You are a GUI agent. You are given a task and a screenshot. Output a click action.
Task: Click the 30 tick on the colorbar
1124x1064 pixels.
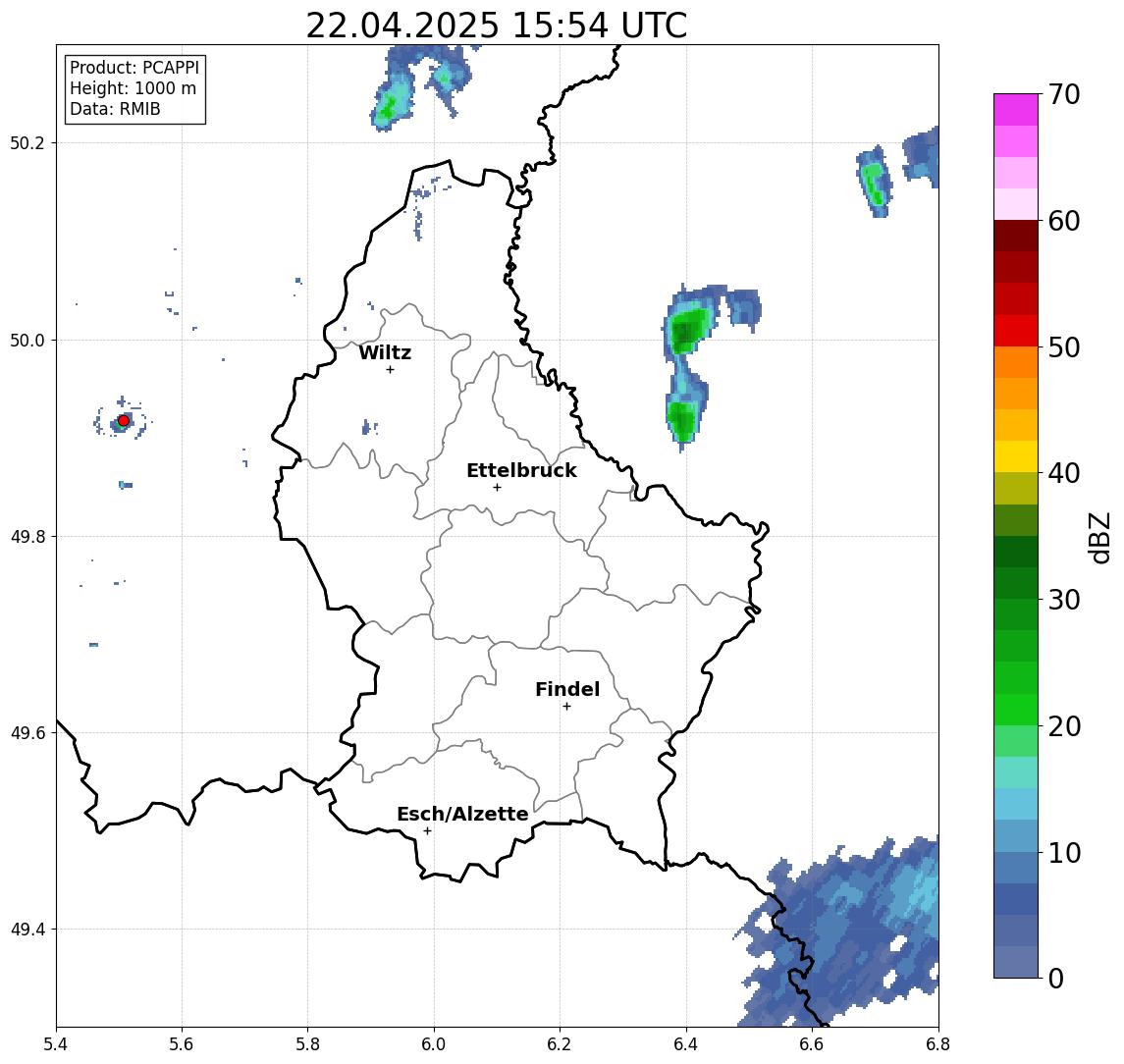[1064, 600]
